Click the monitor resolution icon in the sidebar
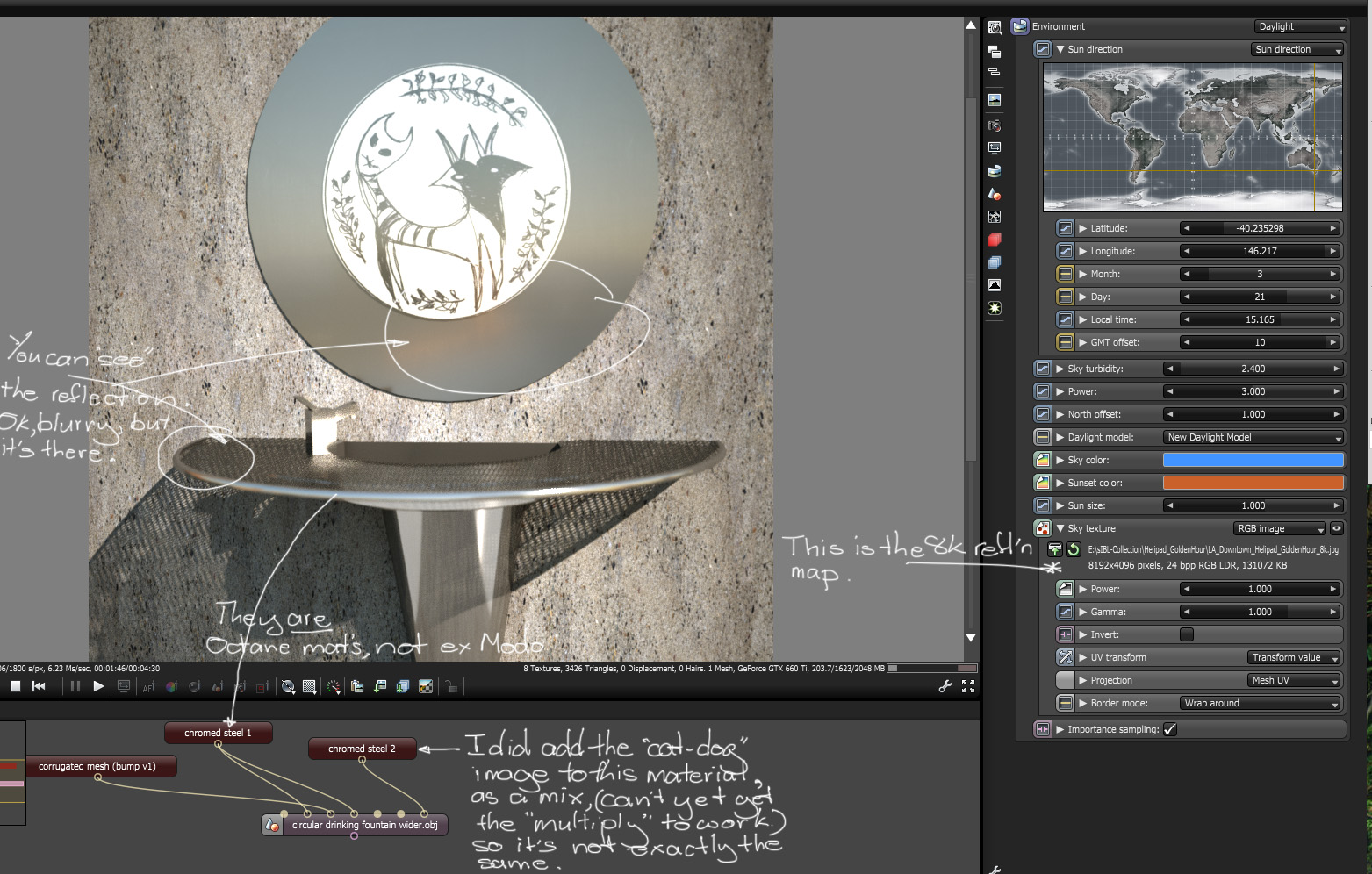Screen dimensions: 1372x874 (x=995, y=148)
